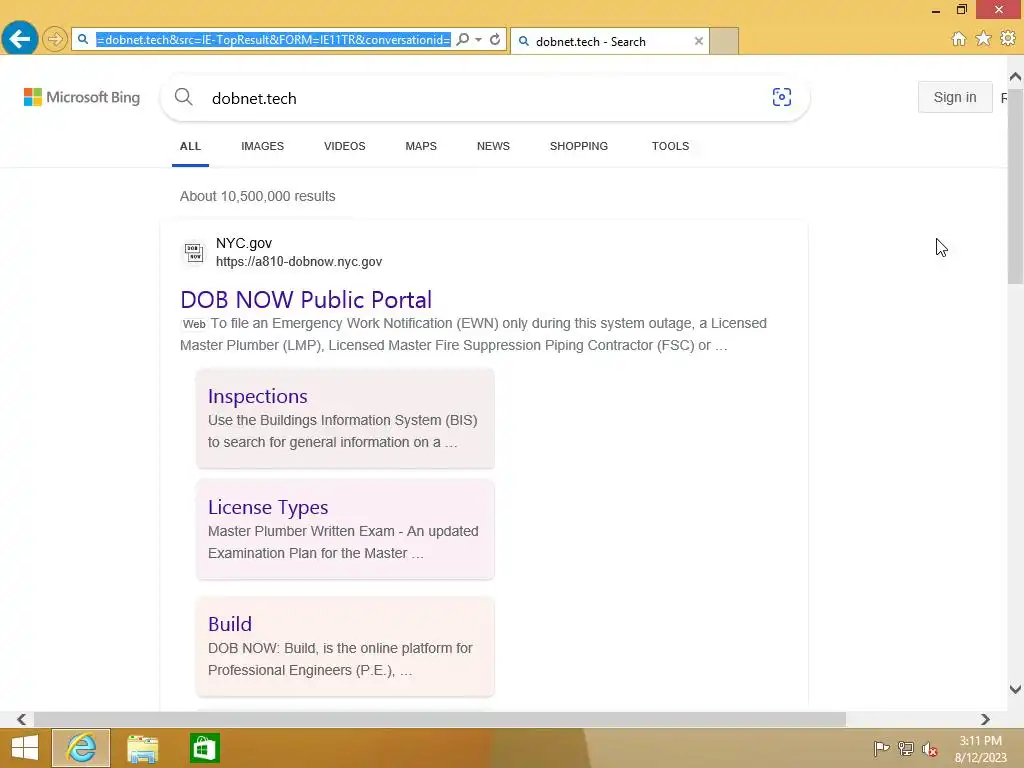Select the dobnet.tech - Search tab
1024x768 pixels.
pyautogui.click(x=609, y=41)
